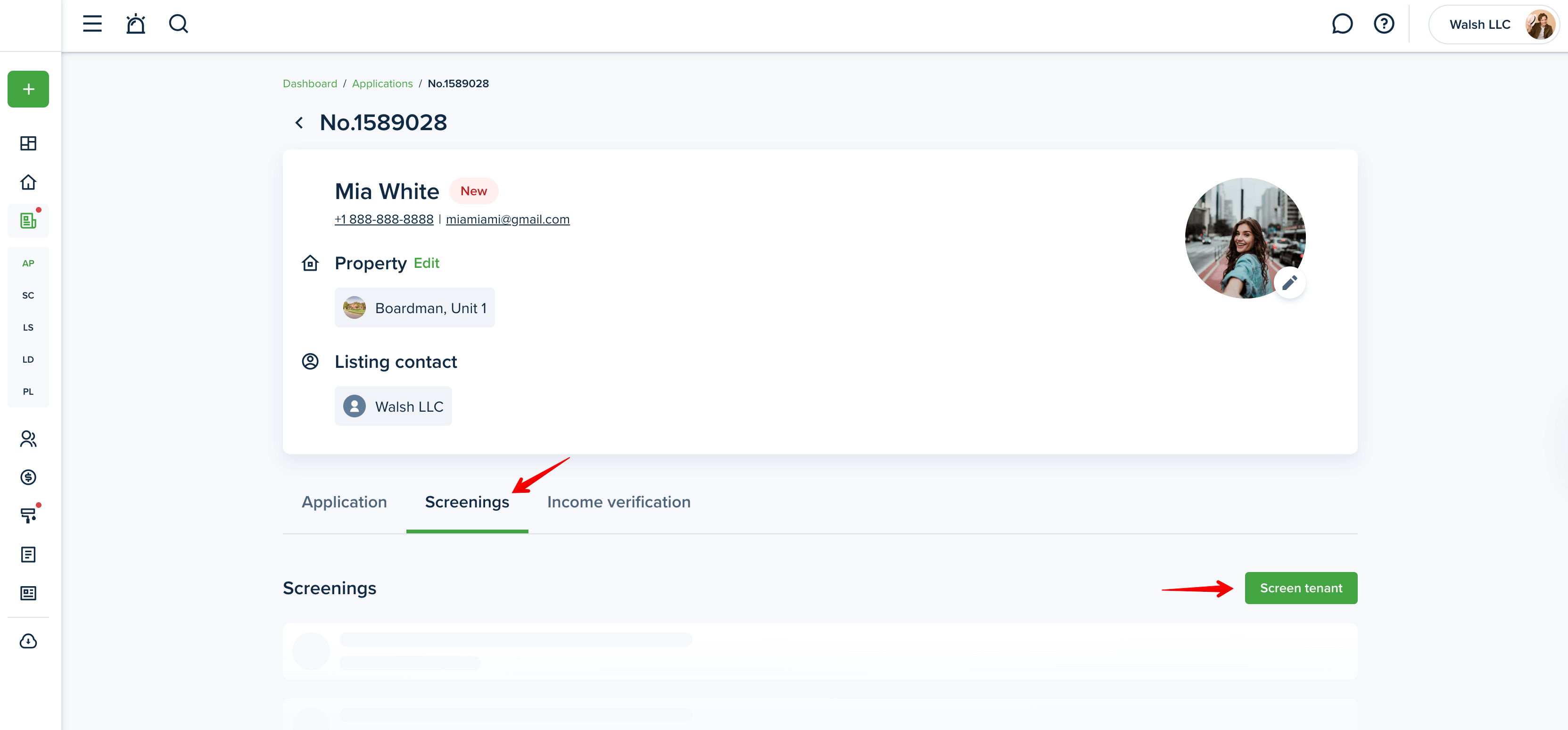Go back using the left chevron arrow
The image size is (1568, 730).
299,123
